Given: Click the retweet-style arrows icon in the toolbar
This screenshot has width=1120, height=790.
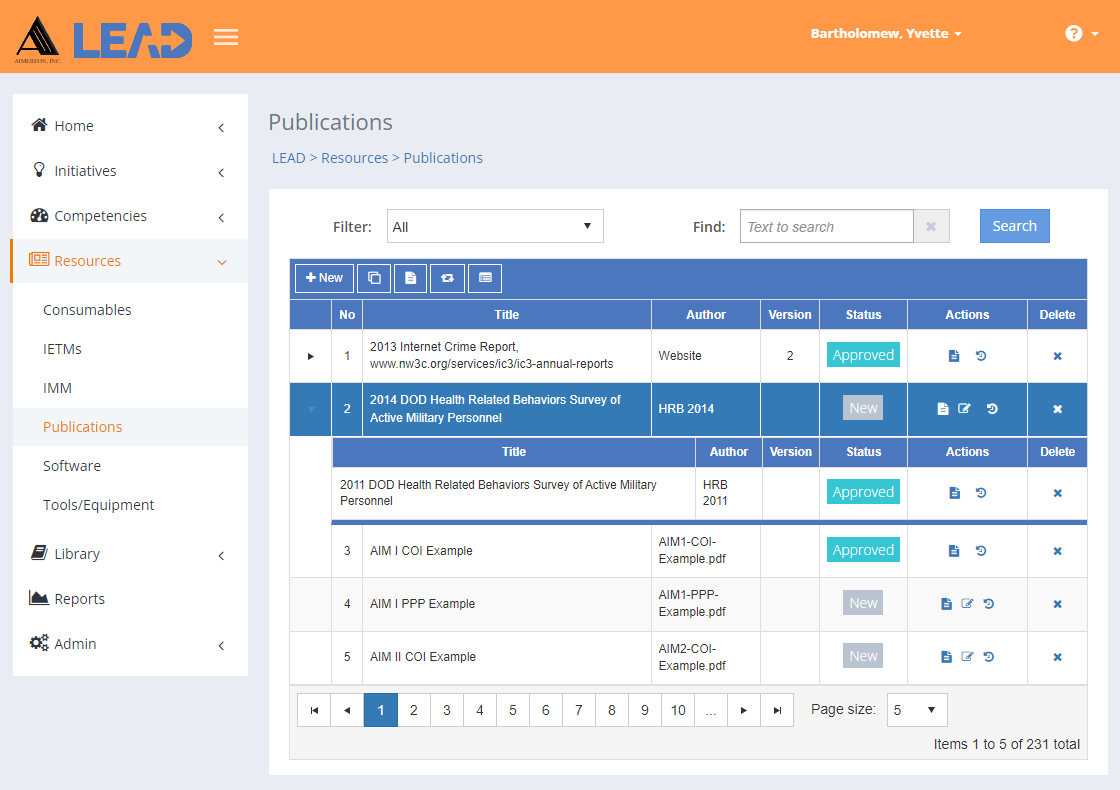Looking at the screenshot, I should coord(447,278).
